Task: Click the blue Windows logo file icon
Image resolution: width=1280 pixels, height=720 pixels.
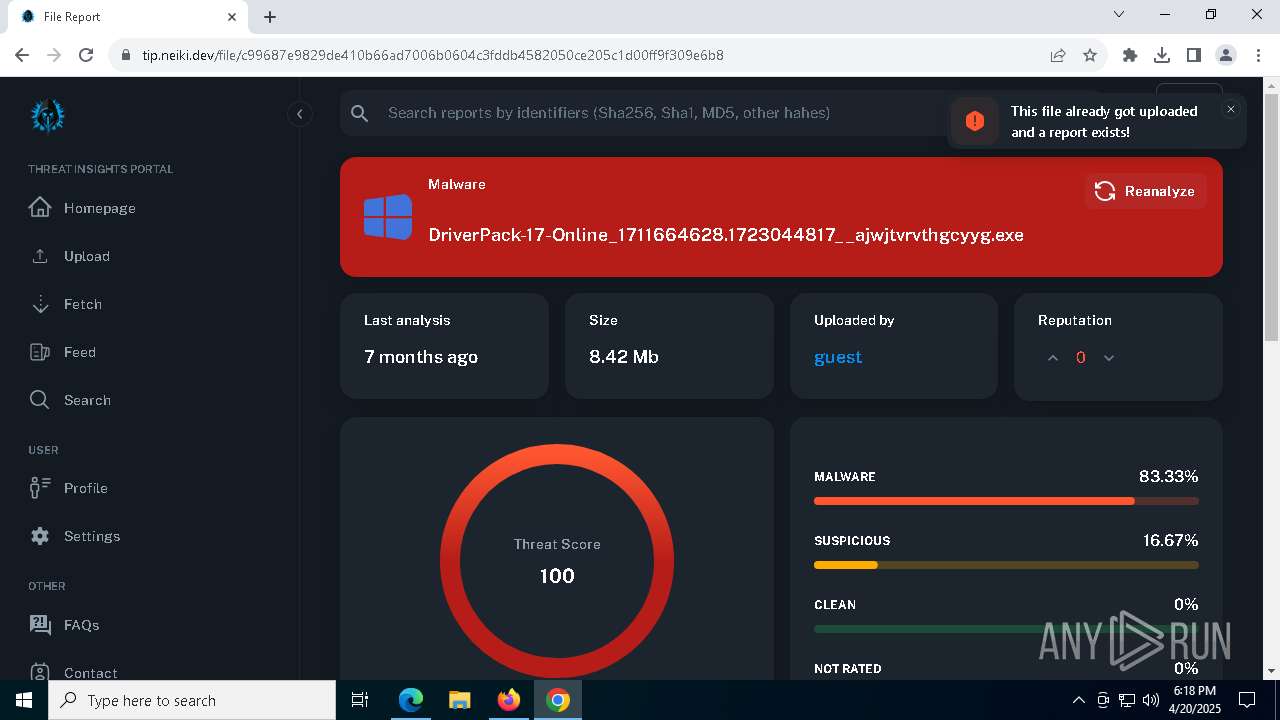Action: (388, 217)
